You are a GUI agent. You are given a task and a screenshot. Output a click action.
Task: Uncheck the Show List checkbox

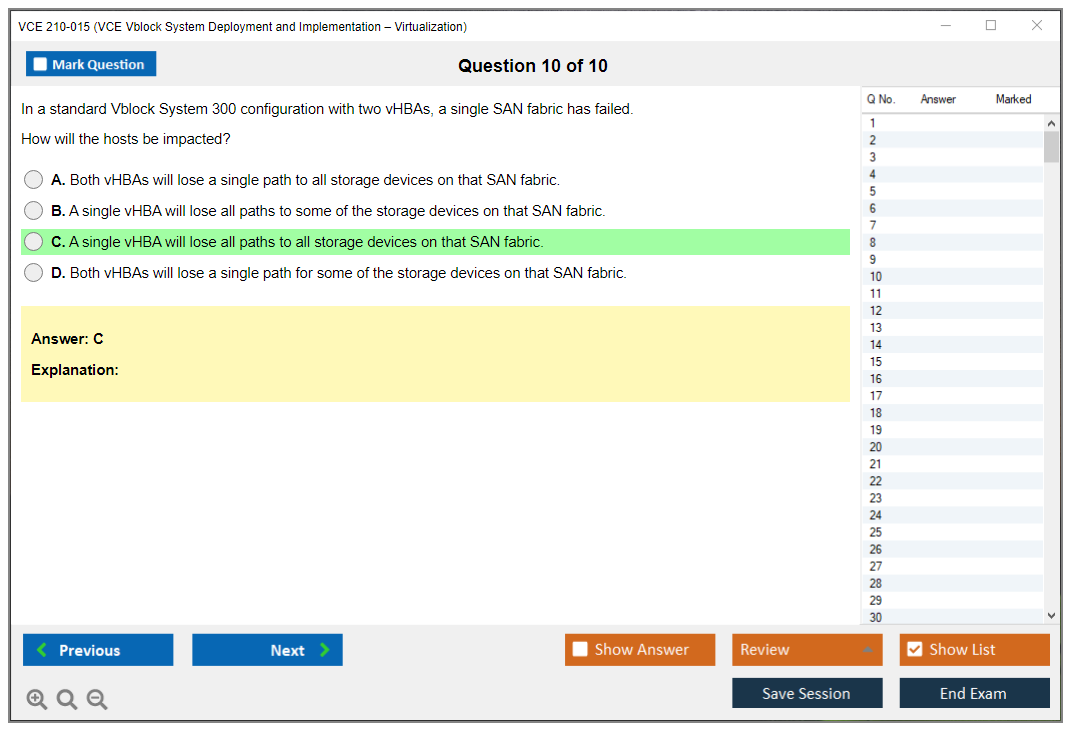(914, 650)
